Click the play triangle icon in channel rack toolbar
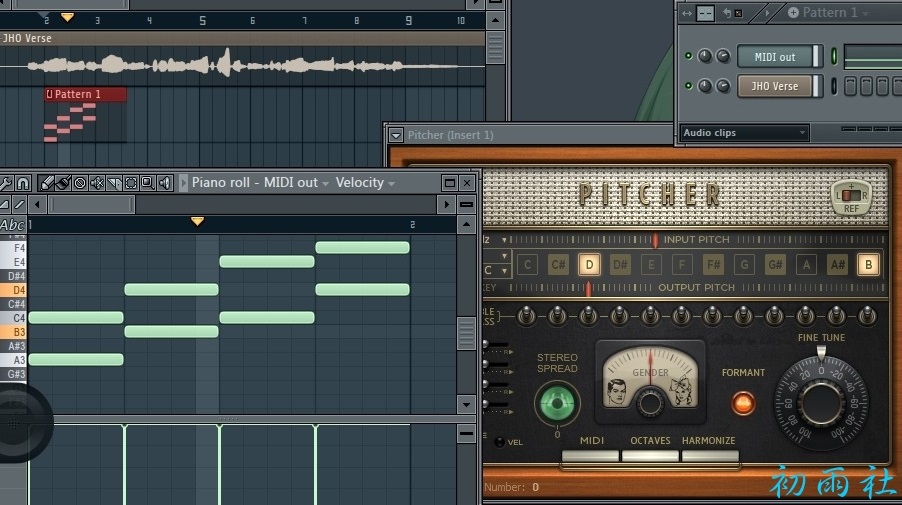The width and height of the screenshot is (902, 505). click(767, 13)
